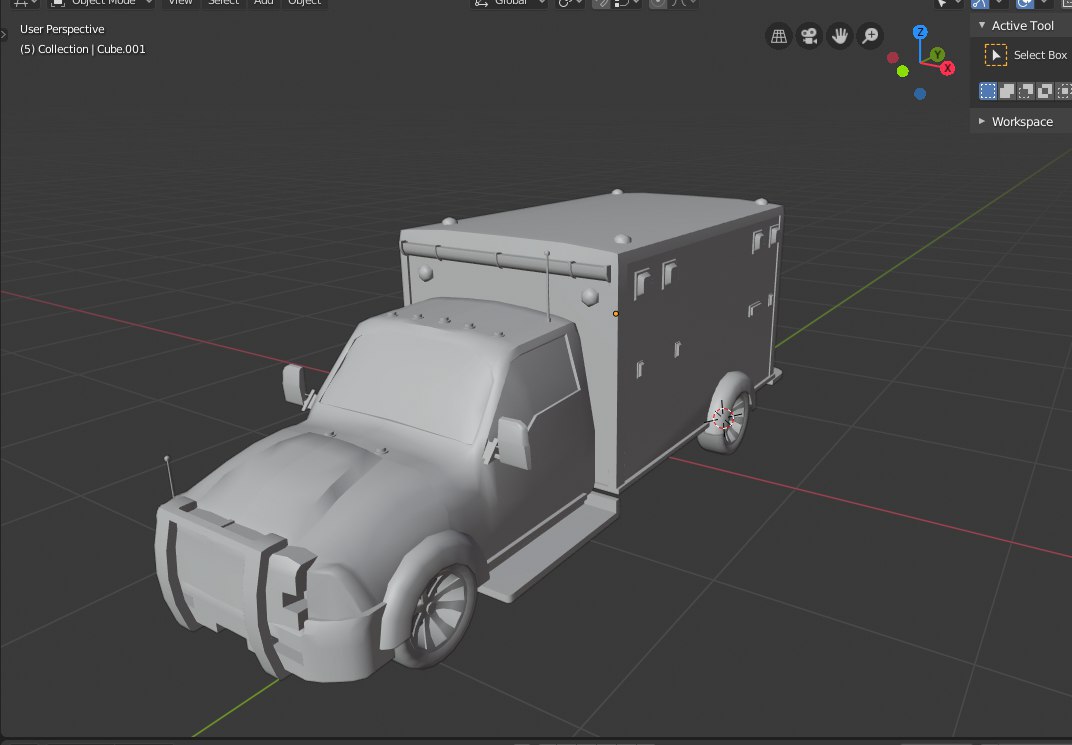Screen dimensions: 1072x745
Task: Click the orange object origin dot
Action: tap(615, 314)
